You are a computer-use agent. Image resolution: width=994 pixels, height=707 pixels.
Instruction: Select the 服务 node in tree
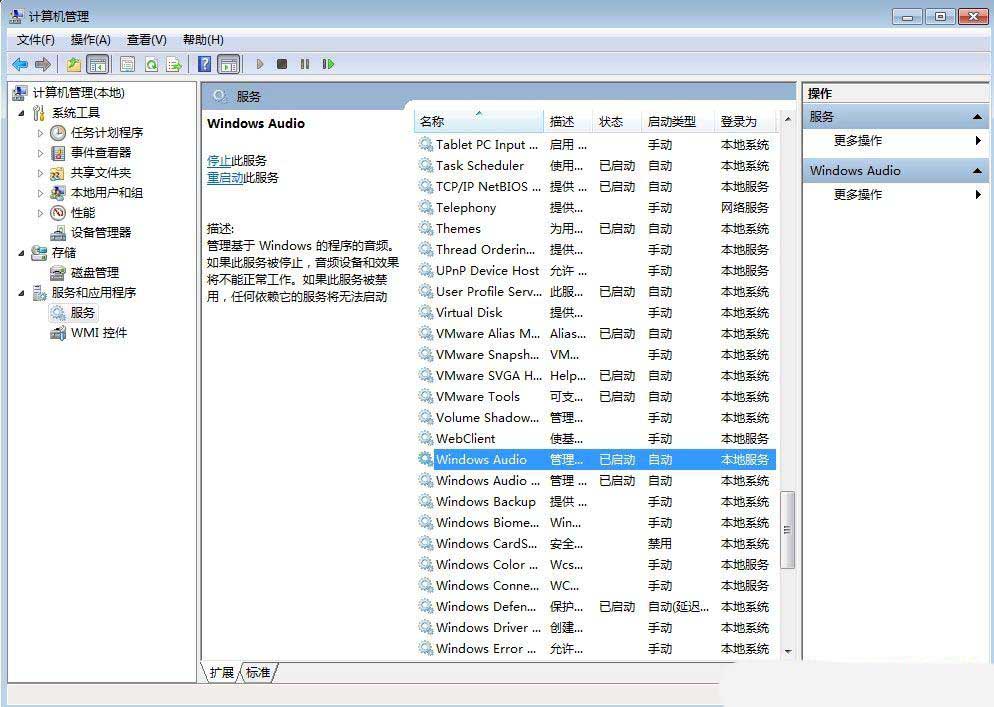pos(82,313)
